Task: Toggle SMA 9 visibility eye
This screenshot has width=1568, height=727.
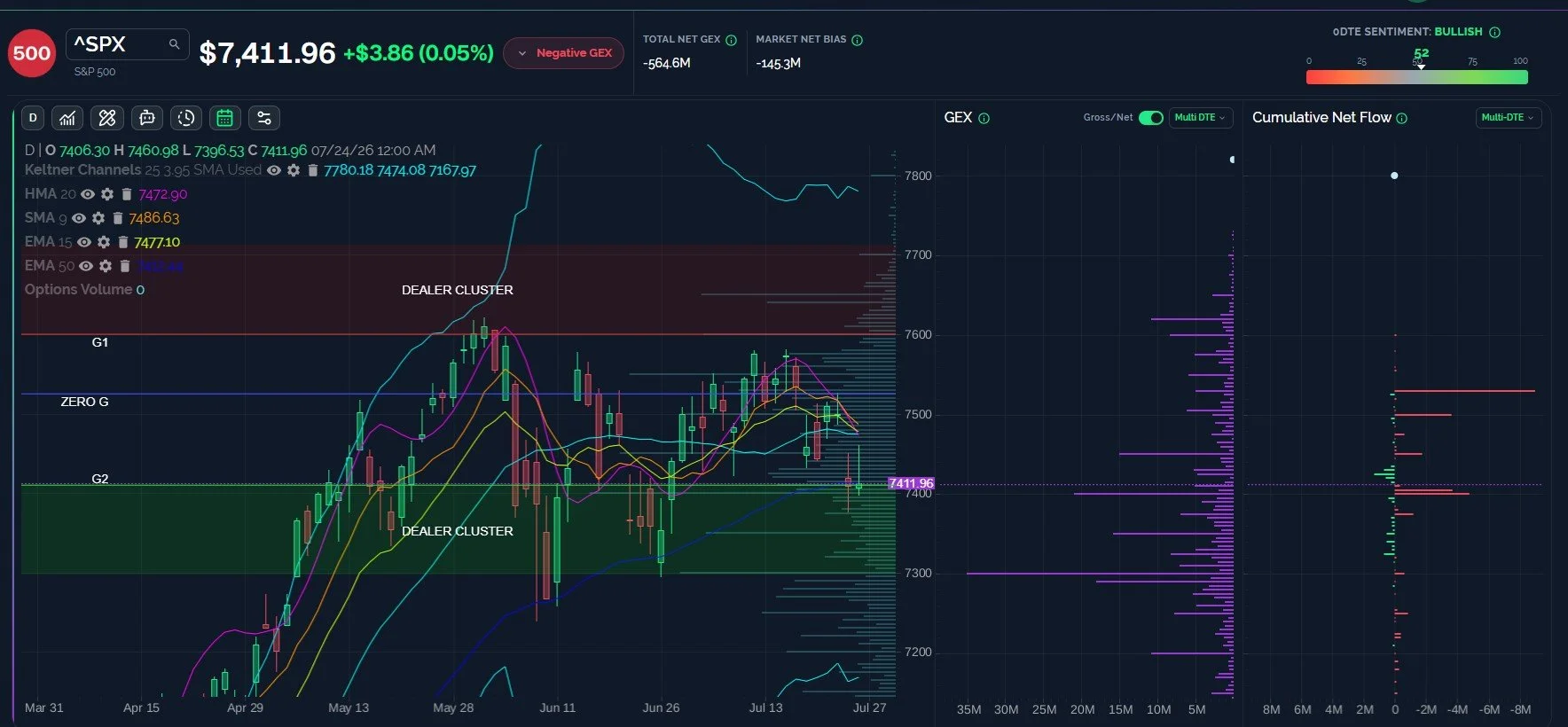Action: [79, 218]
